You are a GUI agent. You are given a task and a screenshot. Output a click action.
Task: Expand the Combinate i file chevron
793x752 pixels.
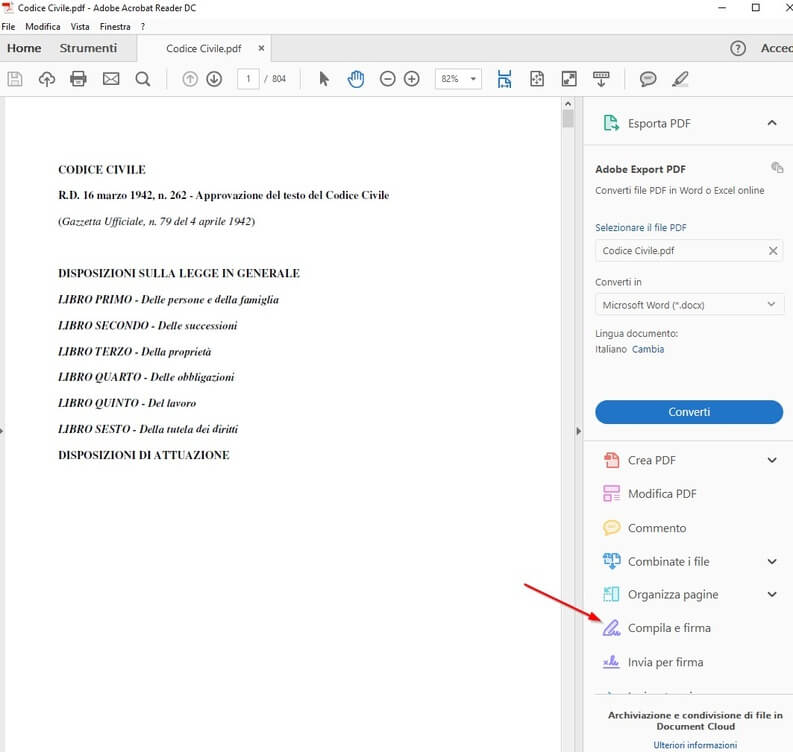pos(772,561)
